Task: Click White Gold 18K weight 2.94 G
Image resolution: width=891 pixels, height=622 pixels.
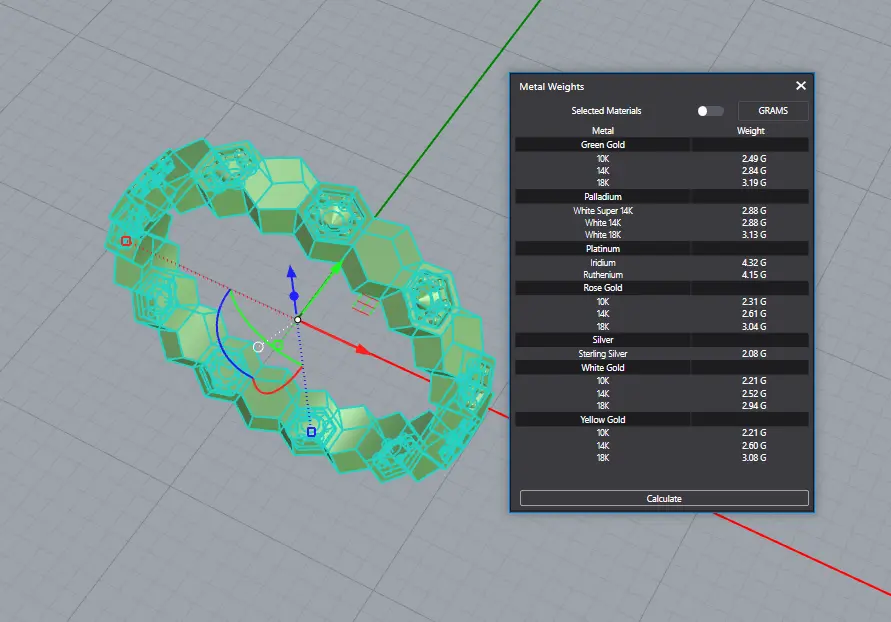Action: click(x=753, y=406)
